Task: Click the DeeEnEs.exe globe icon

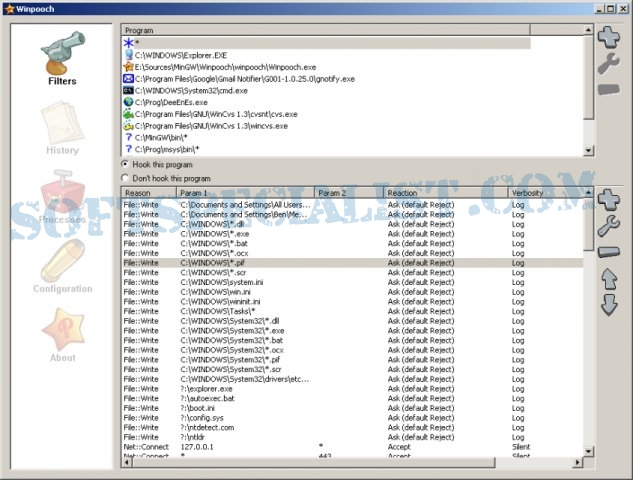Action: (x=128, y=102)
